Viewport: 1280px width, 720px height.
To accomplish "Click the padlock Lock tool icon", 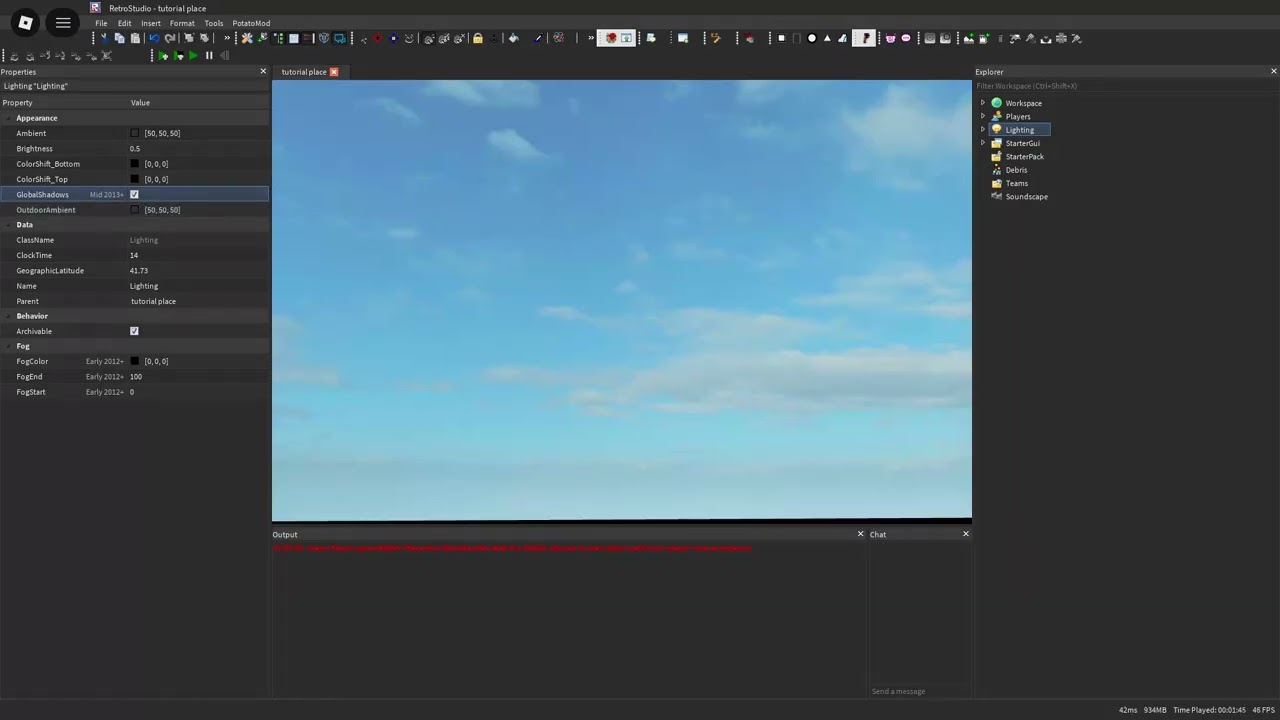I will tap(478, 38).
